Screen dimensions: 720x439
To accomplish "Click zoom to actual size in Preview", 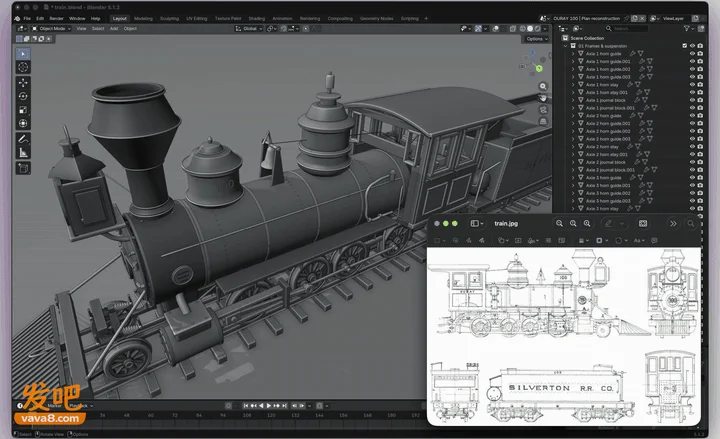I will pos(573,224).
